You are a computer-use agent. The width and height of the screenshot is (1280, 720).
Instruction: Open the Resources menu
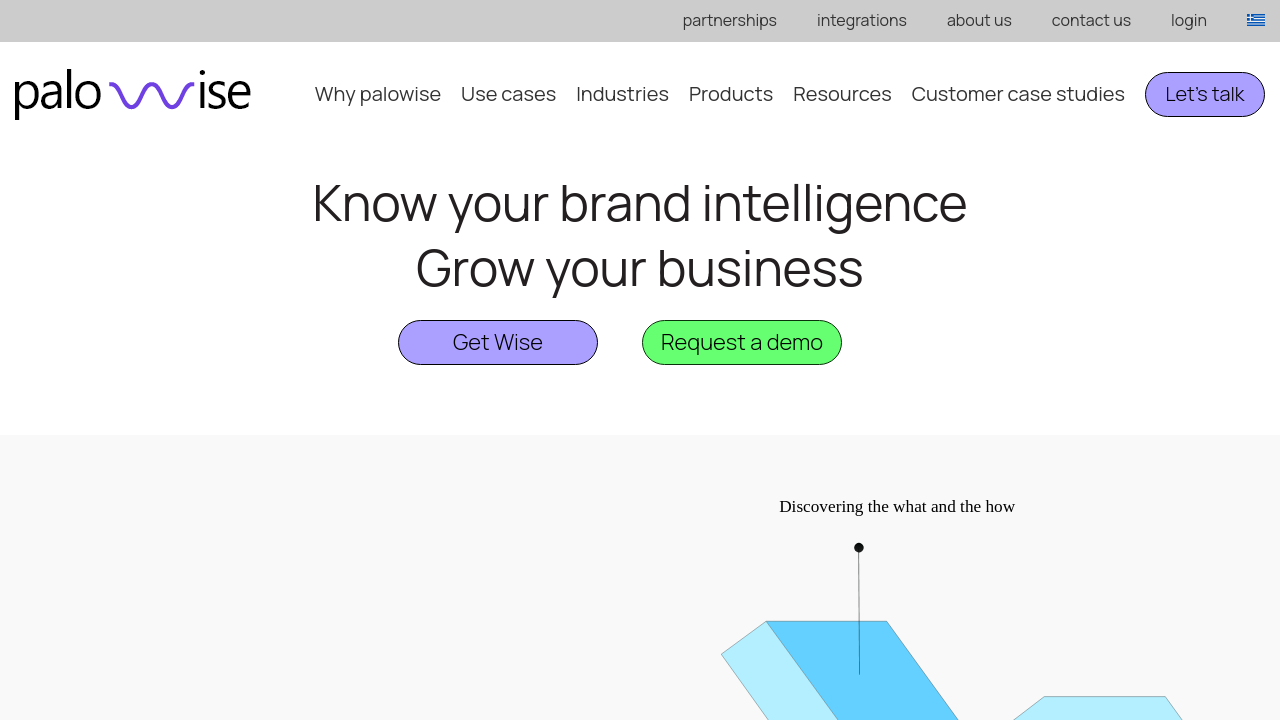pyautogui.click(x=841, y=94)
